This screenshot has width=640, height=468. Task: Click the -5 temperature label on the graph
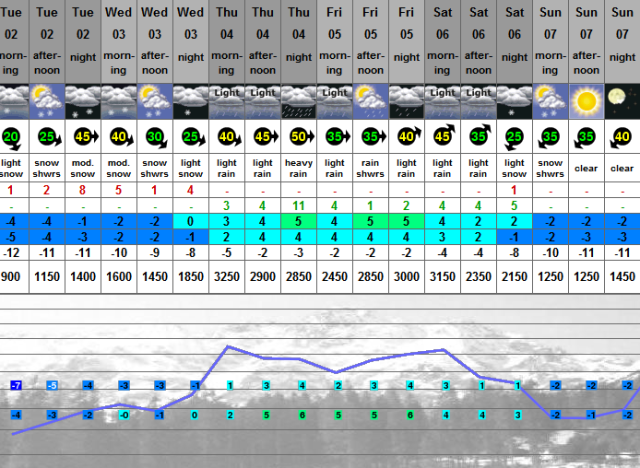pos(52,385)
